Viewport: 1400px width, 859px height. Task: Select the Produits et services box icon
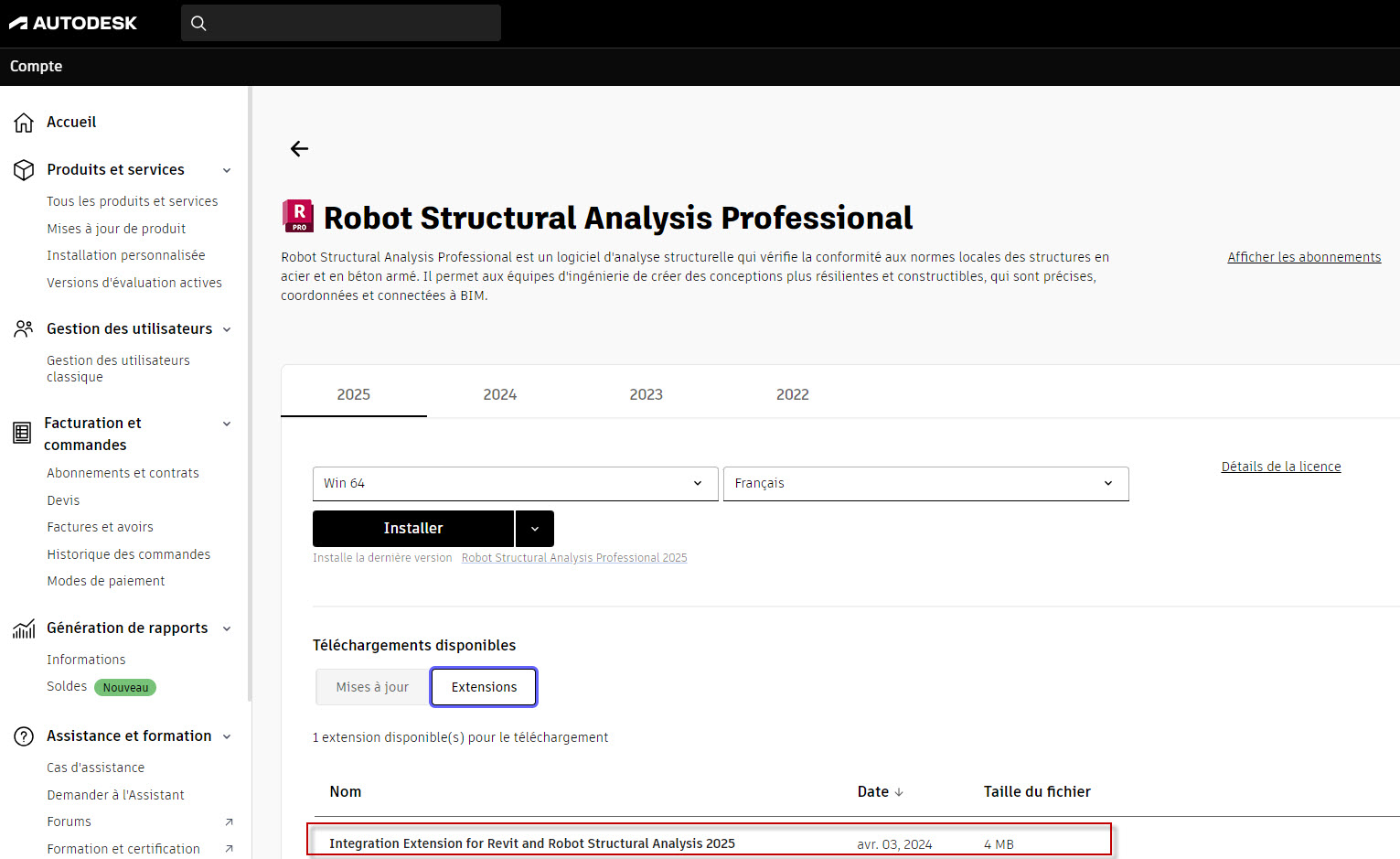point(23,168)
